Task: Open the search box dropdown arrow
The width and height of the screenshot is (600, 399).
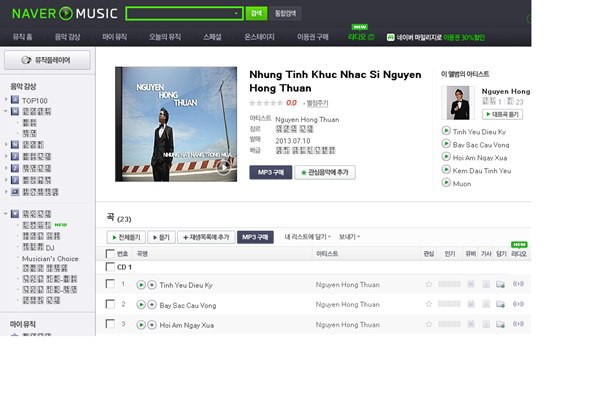Action: 236,13
